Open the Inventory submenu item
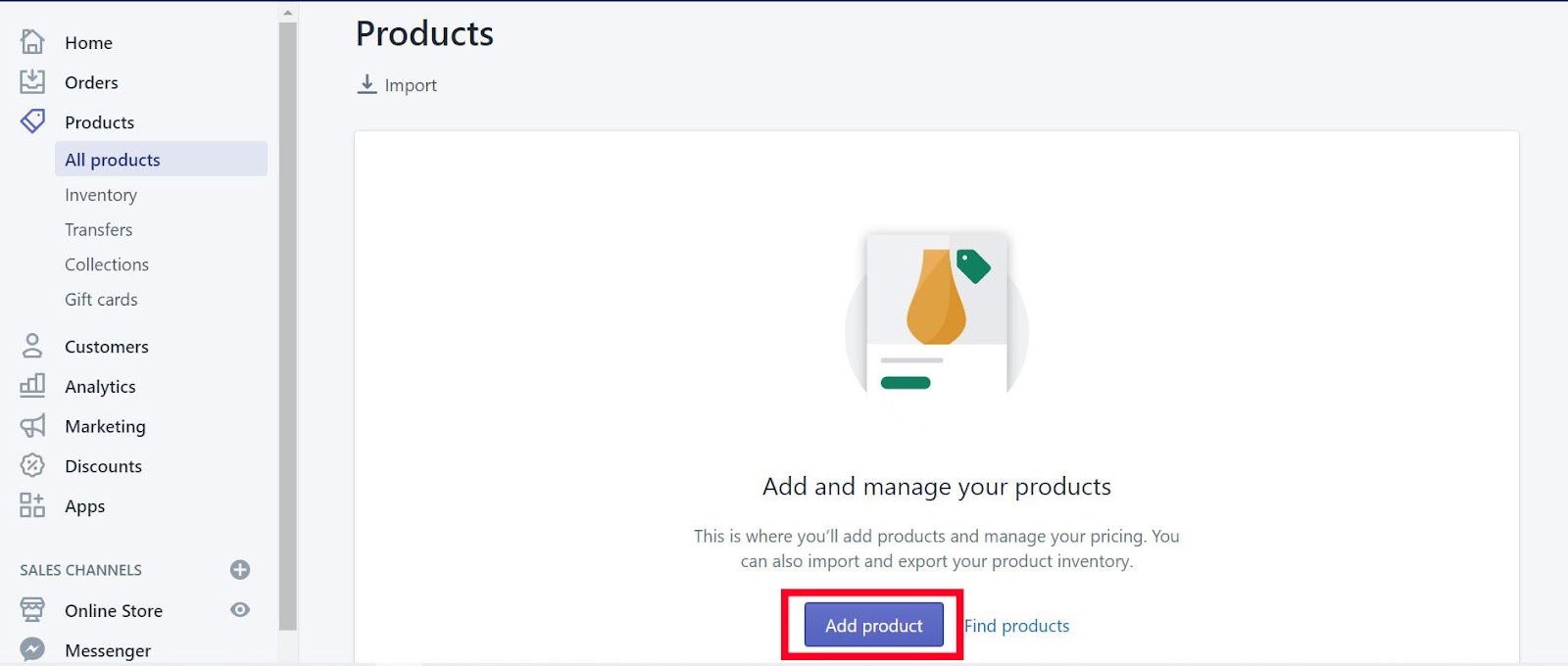 click(x=101, y=195)
